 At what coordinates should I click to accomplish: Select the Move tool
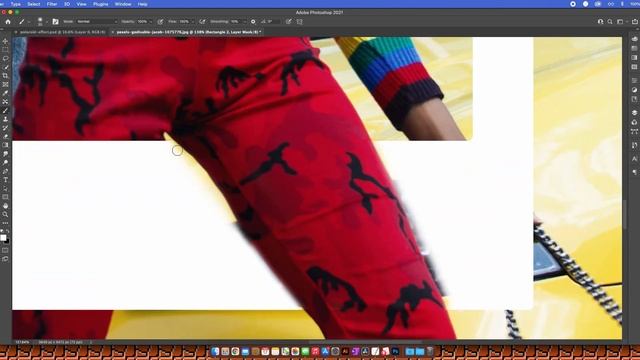point(5,41)
